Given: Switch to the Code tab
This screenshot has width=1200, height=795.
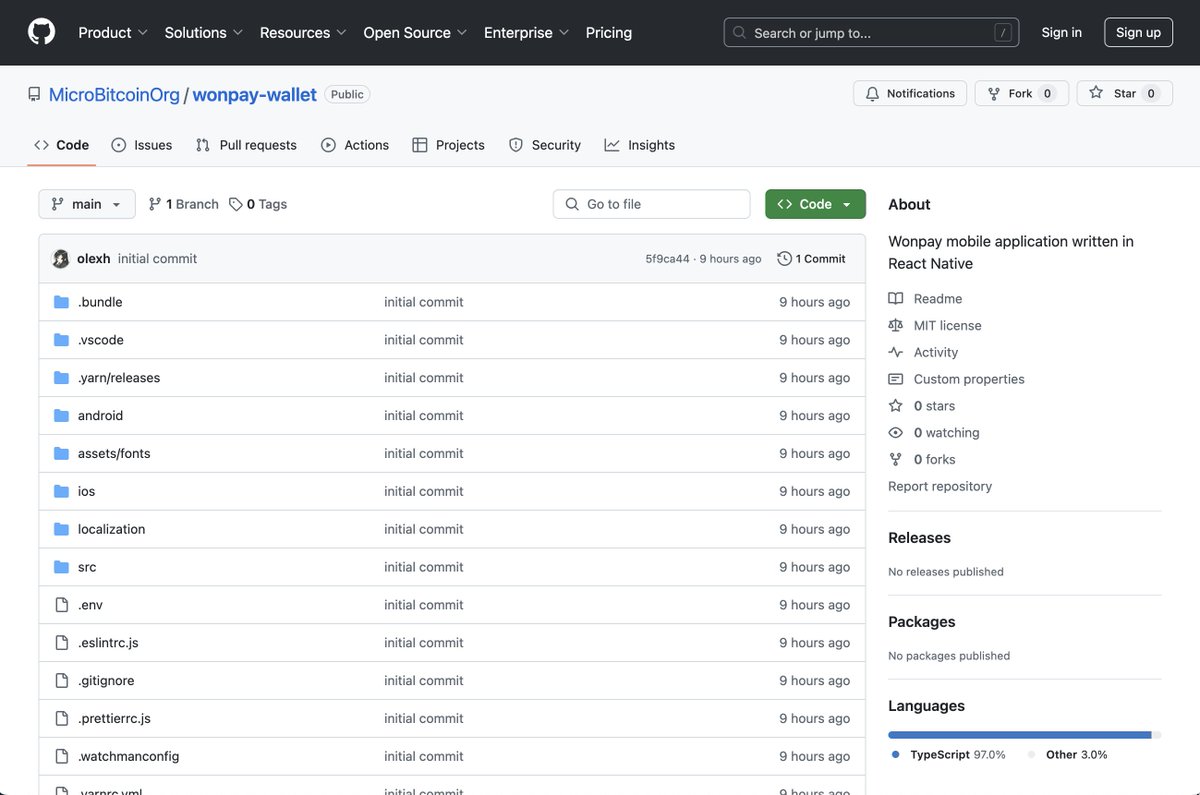Looking at the screenshot, I should click(x=62, y=145).
